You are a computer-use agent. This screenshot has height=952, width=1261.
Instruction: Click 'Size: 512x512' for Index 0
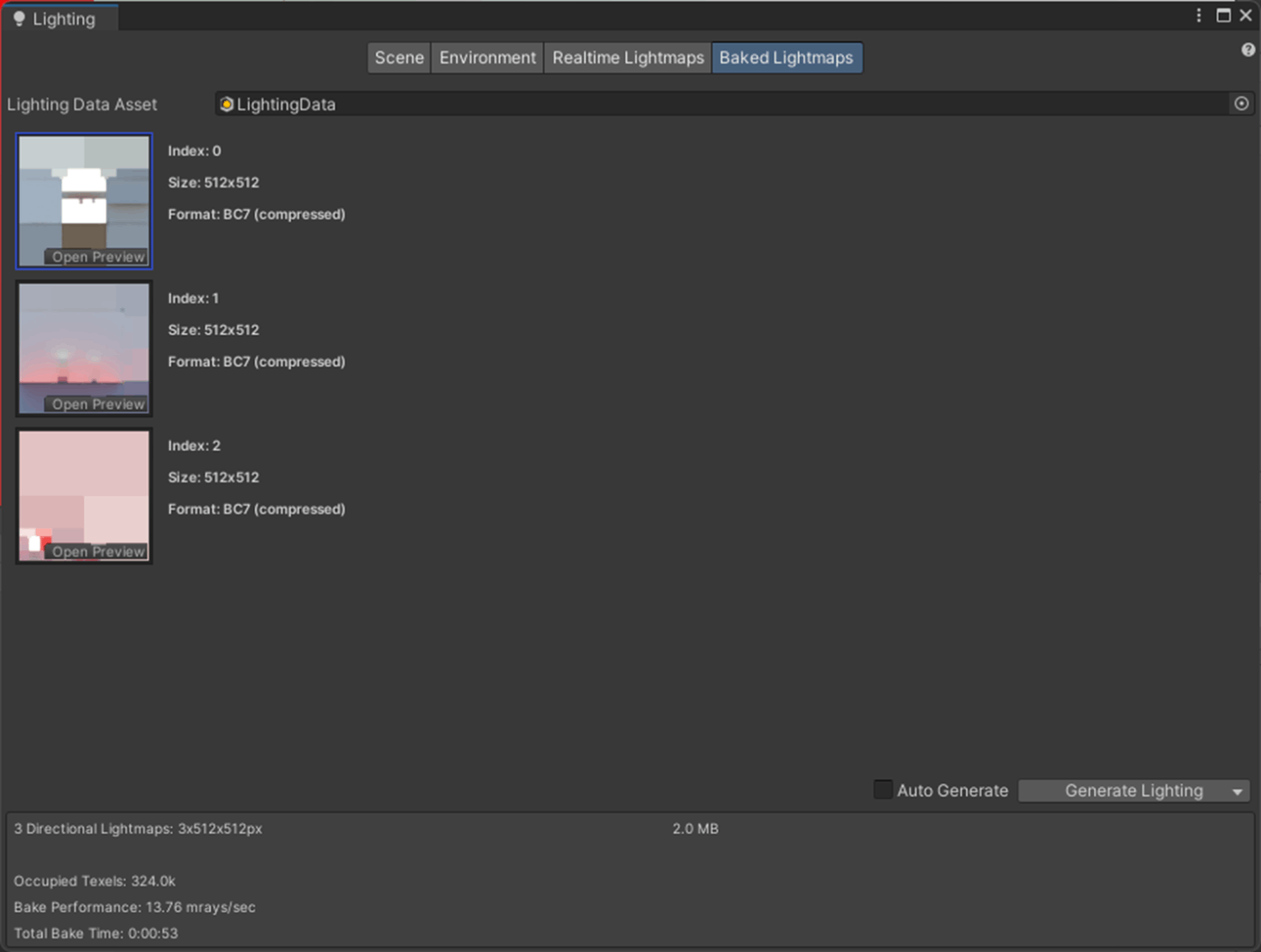[213, 182]
